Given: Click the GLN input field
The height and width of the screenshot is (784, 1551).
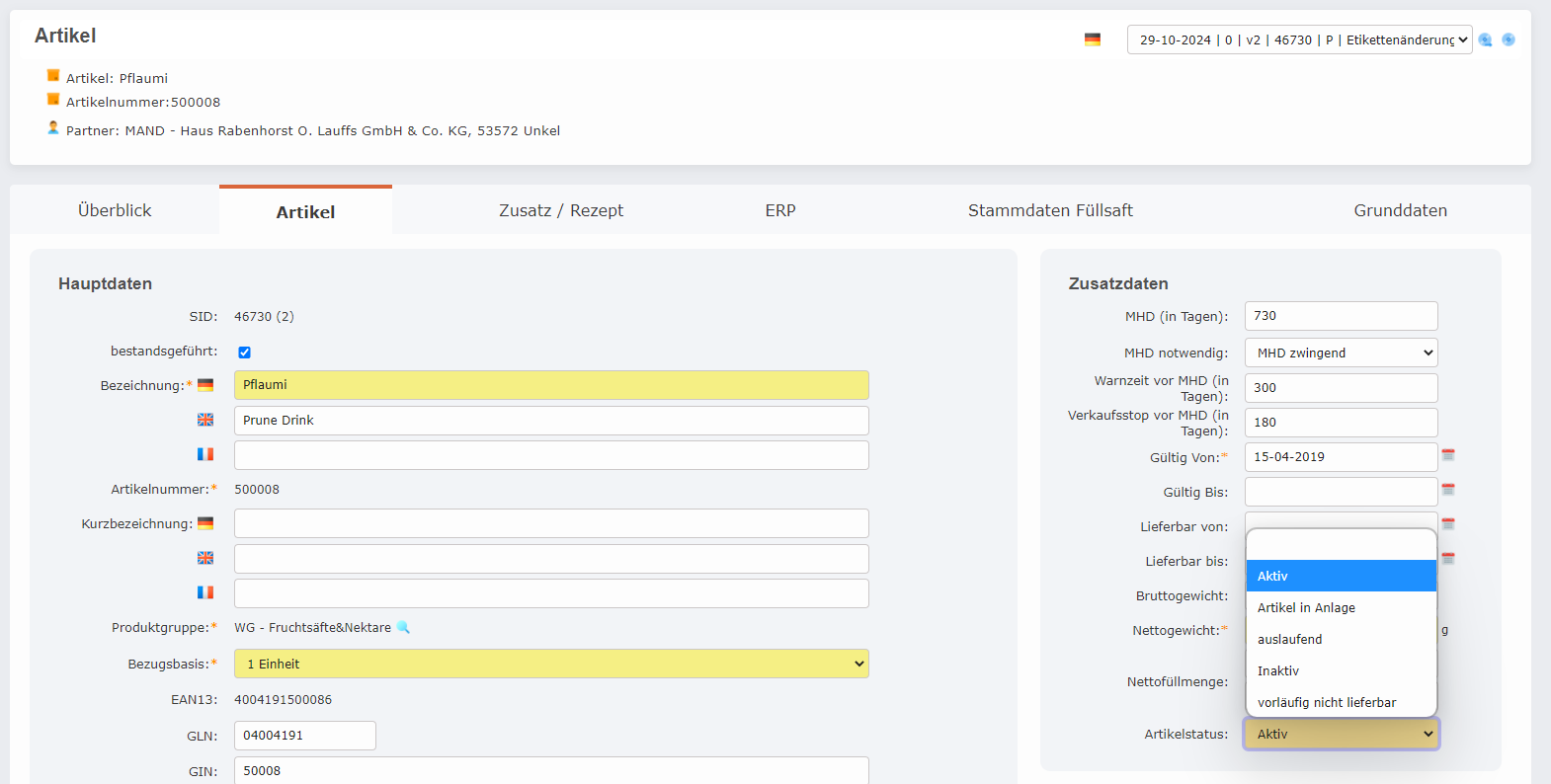Looking at the screenshot, I should 304,736.
